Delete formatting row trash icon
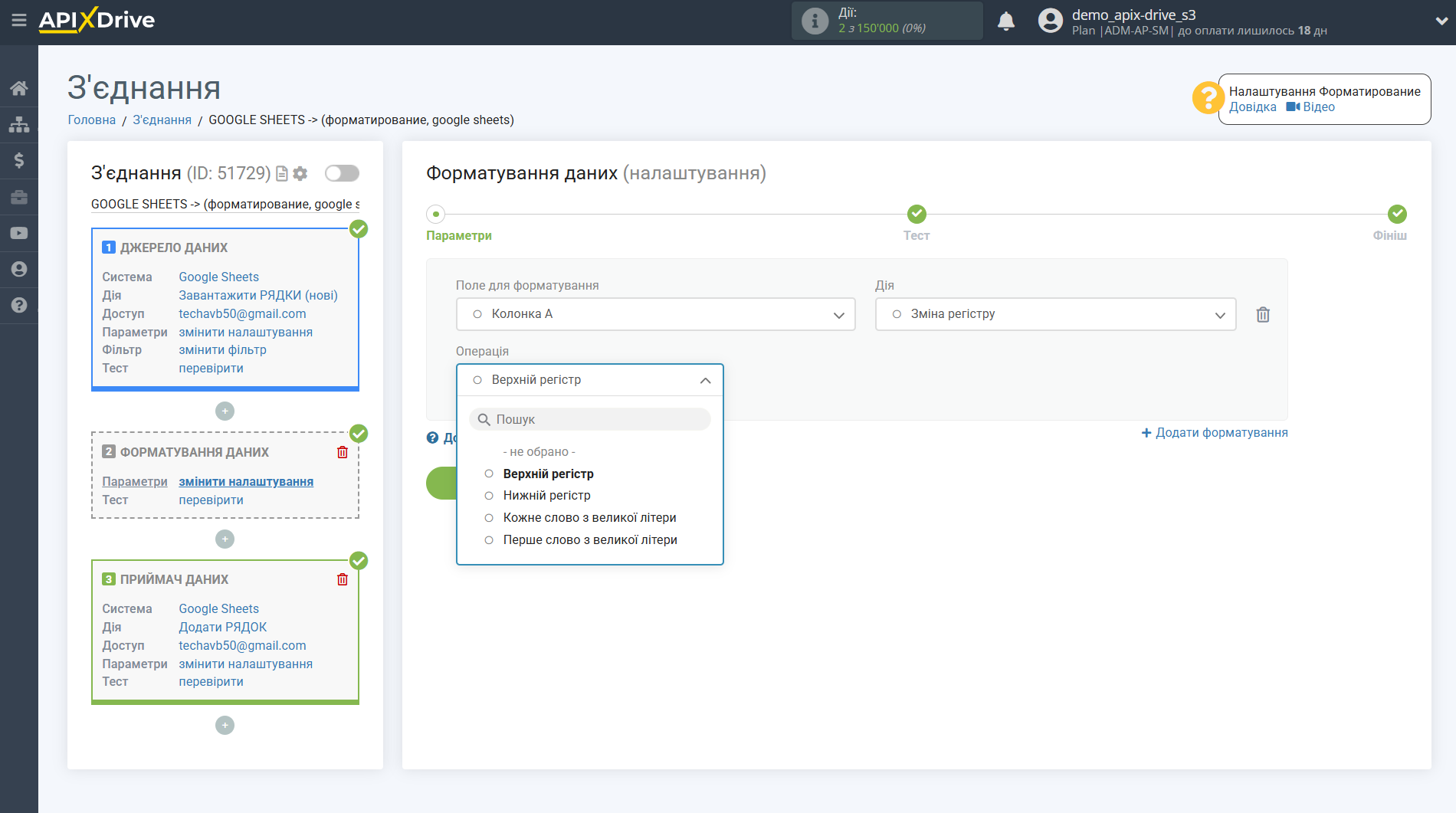Screen dimensions: 1456x813 point(1263,315)
